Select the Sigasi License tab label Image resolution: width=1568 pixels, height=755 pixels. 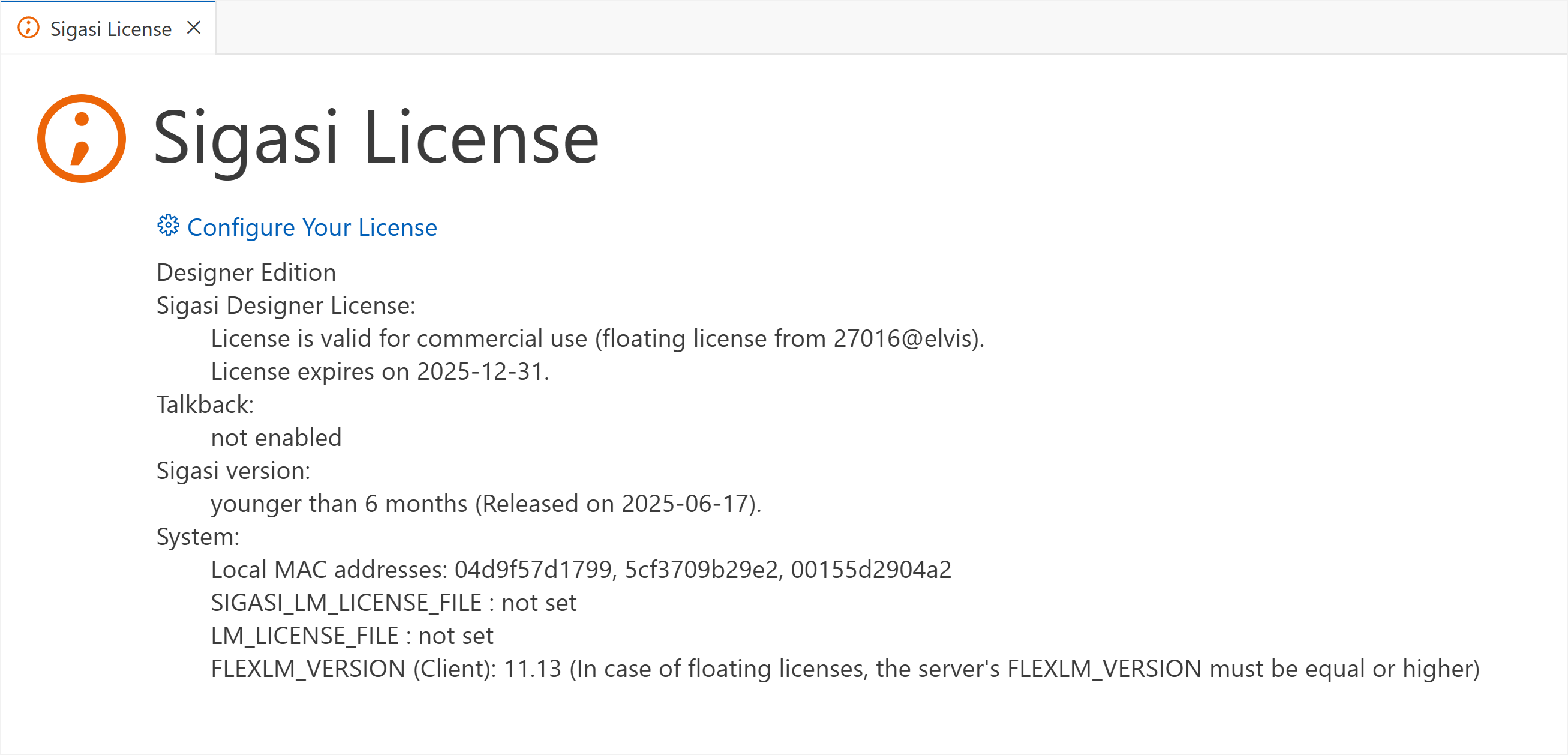(111, 29)
